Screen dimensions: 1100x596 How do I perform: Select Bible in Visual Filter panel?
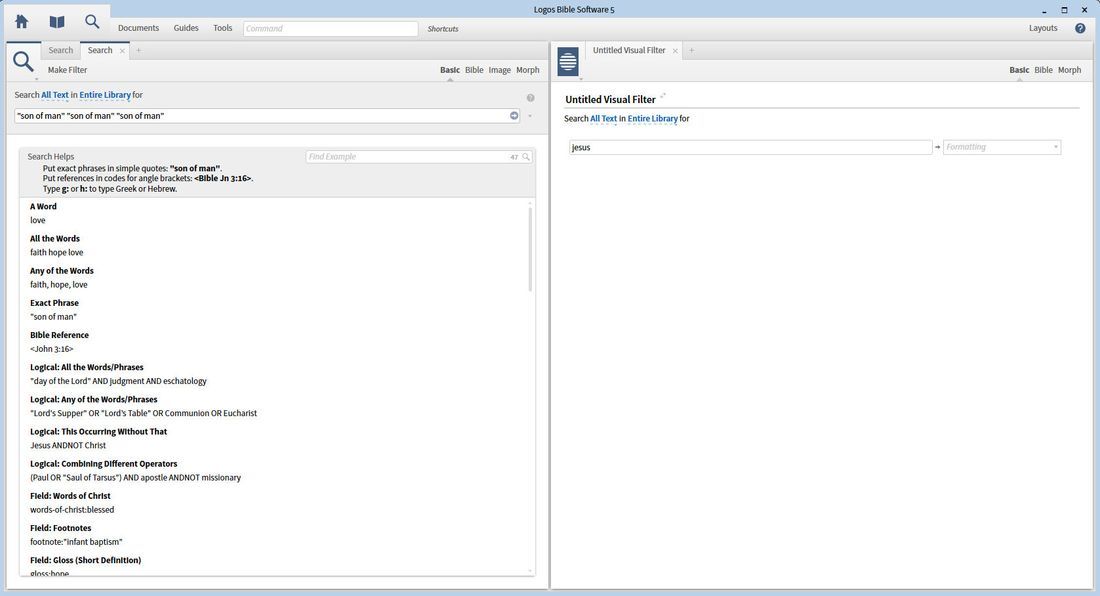[1043, 70]
